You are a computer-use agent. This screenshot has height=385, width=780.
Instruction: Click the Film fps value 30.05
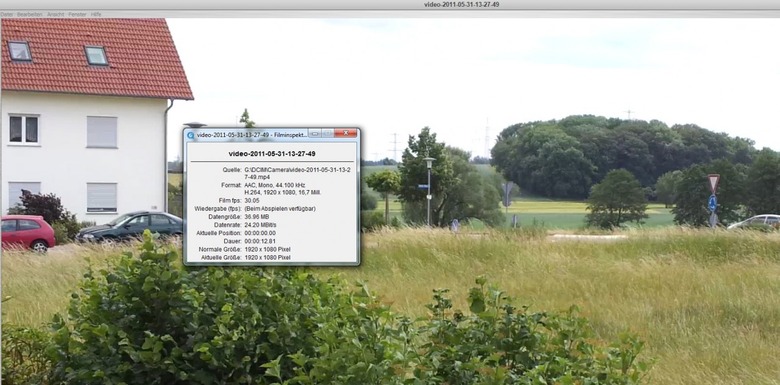click(x=251, y=200)
